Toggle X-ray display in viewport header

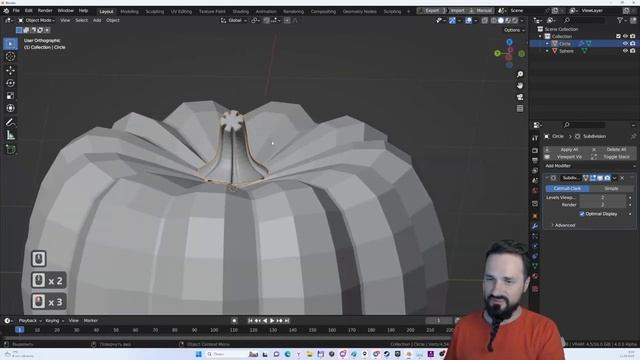click(x=484, y=20)
